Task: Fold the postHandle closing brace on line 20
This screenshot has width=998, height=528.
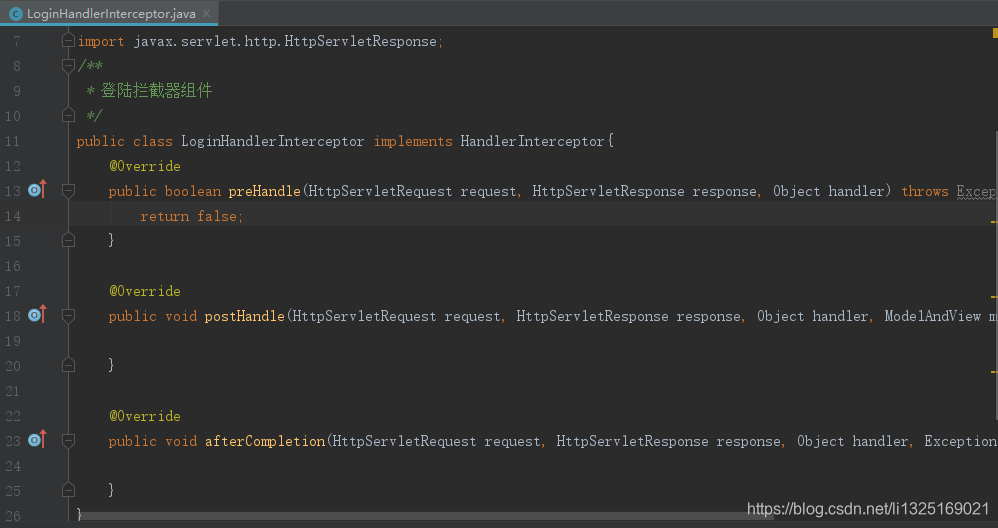Action: pyautogui.click(x=68, y=365)
